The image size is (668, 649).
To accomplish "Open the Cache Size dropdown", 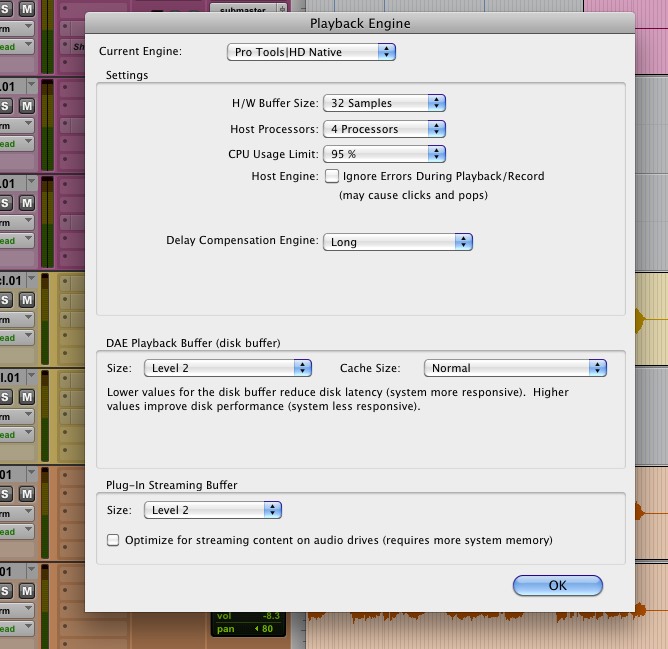I will 515,368.
